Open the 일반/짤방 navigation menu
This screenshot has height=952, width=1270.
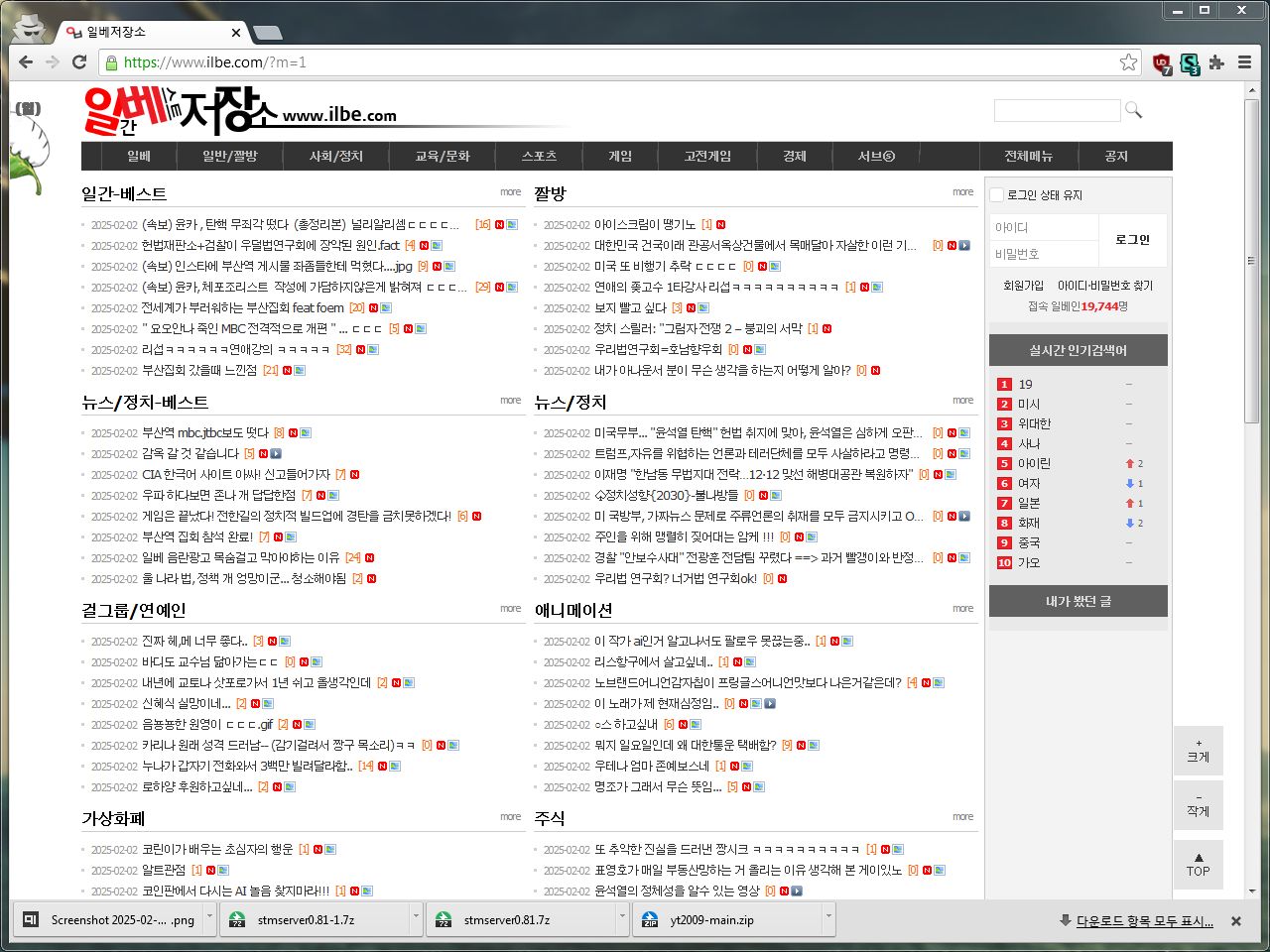[x=230, y=156]
